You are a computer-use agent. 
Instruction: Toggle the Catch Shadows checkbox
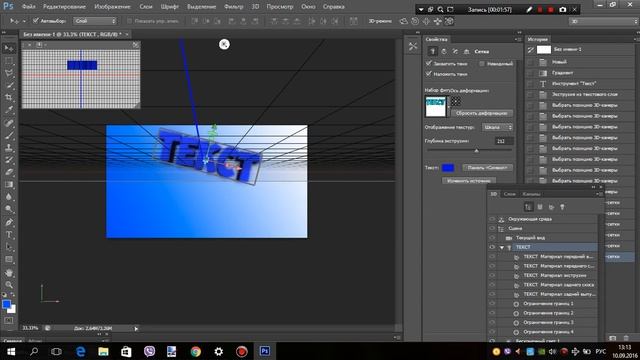[429, 63]
